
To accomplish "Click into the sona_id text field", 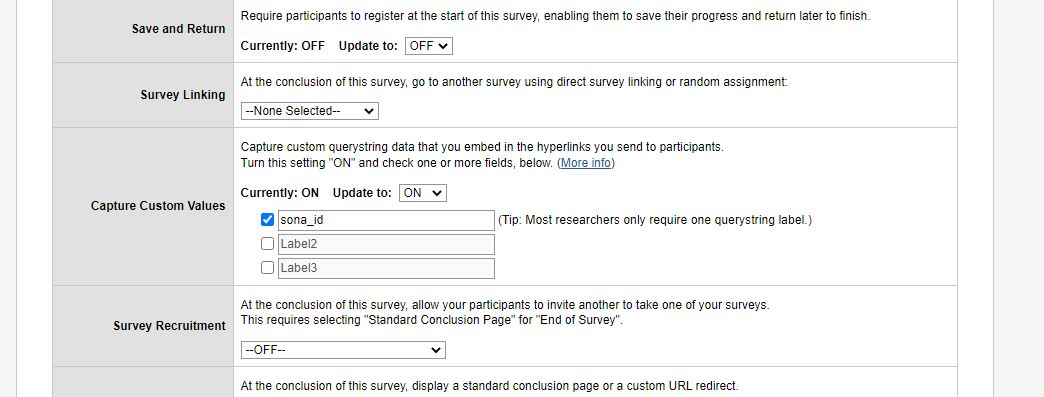I will point(386,220).
